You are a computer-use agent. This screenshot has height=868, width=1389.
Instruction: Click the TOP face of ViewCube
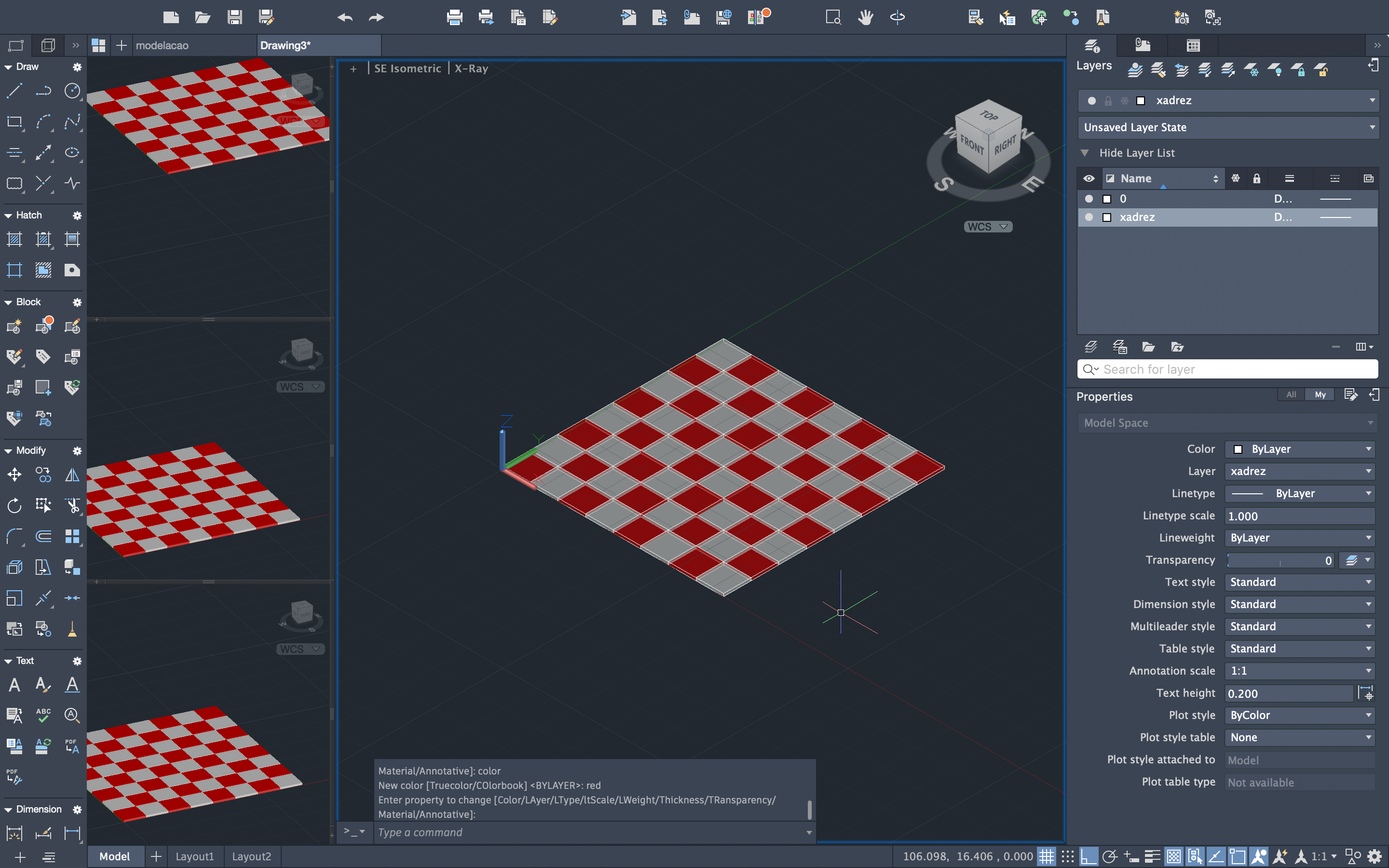[988, 115]
